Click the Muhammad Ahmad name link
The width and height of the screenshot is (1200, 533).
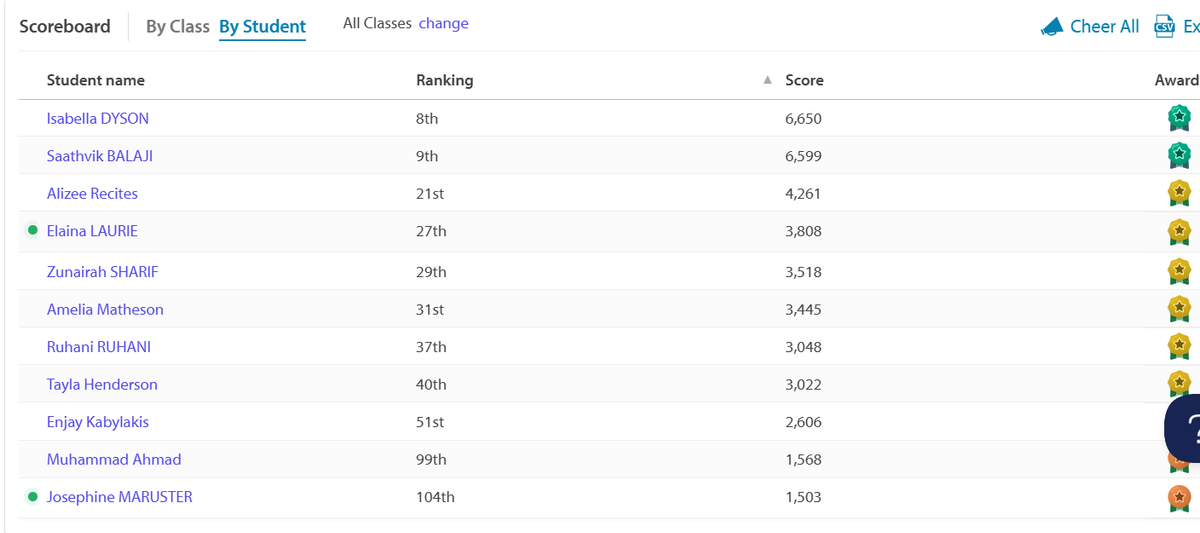click(x=114, y=460)
